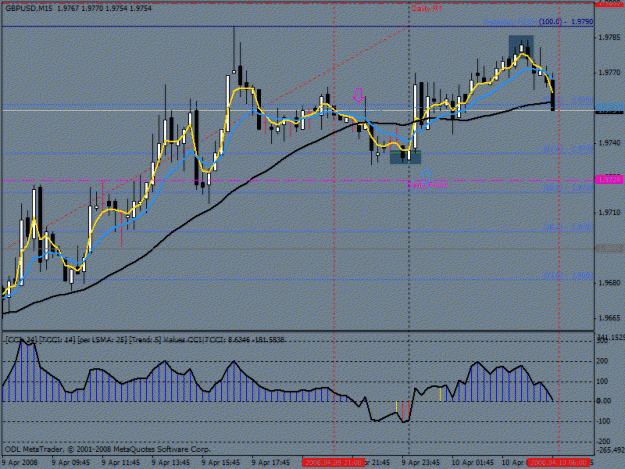This screenshot has height=469, width=625.
Task: Click the 61.8 Fibonacci level label
Action: click(x=568, y=149)
